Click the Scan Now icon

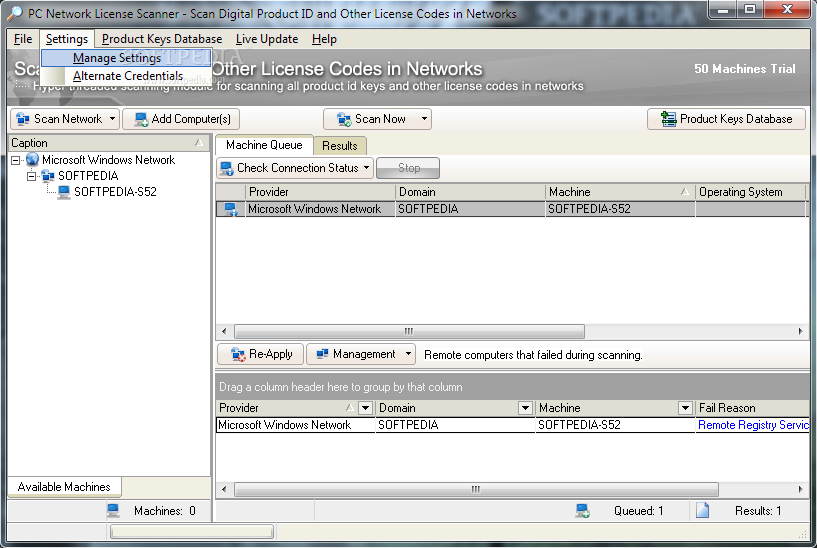click(344, 119)
